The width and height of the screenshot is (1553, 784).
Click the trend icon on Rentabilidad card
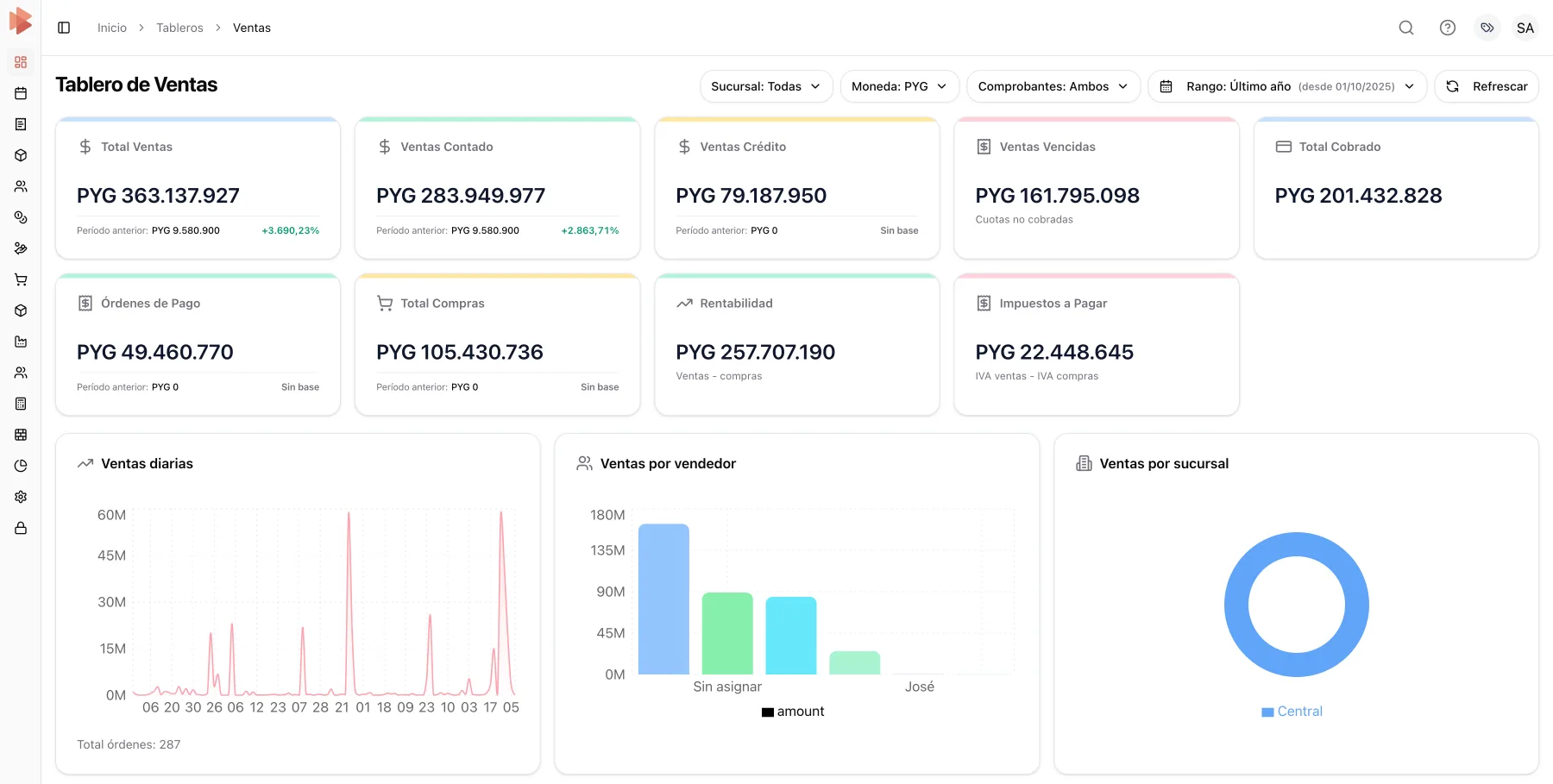pyautogui.click(x=684, y=304)
